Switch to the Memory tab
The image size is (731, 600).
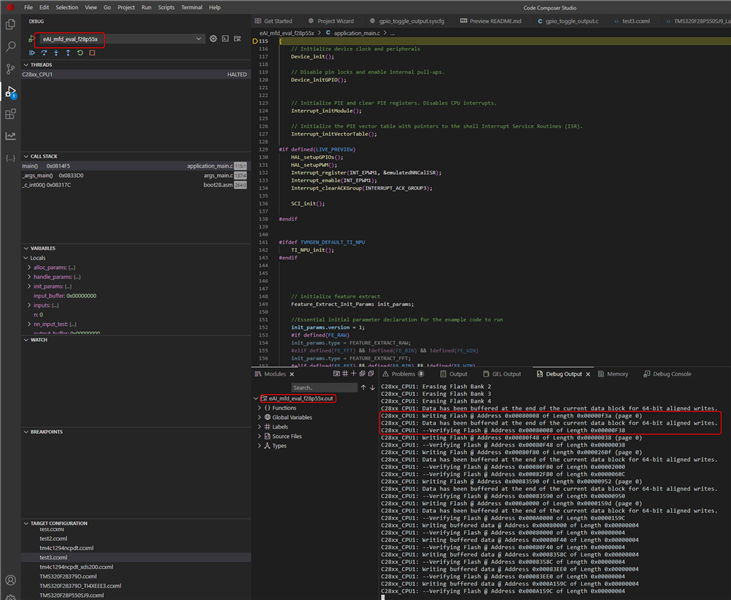617,374
